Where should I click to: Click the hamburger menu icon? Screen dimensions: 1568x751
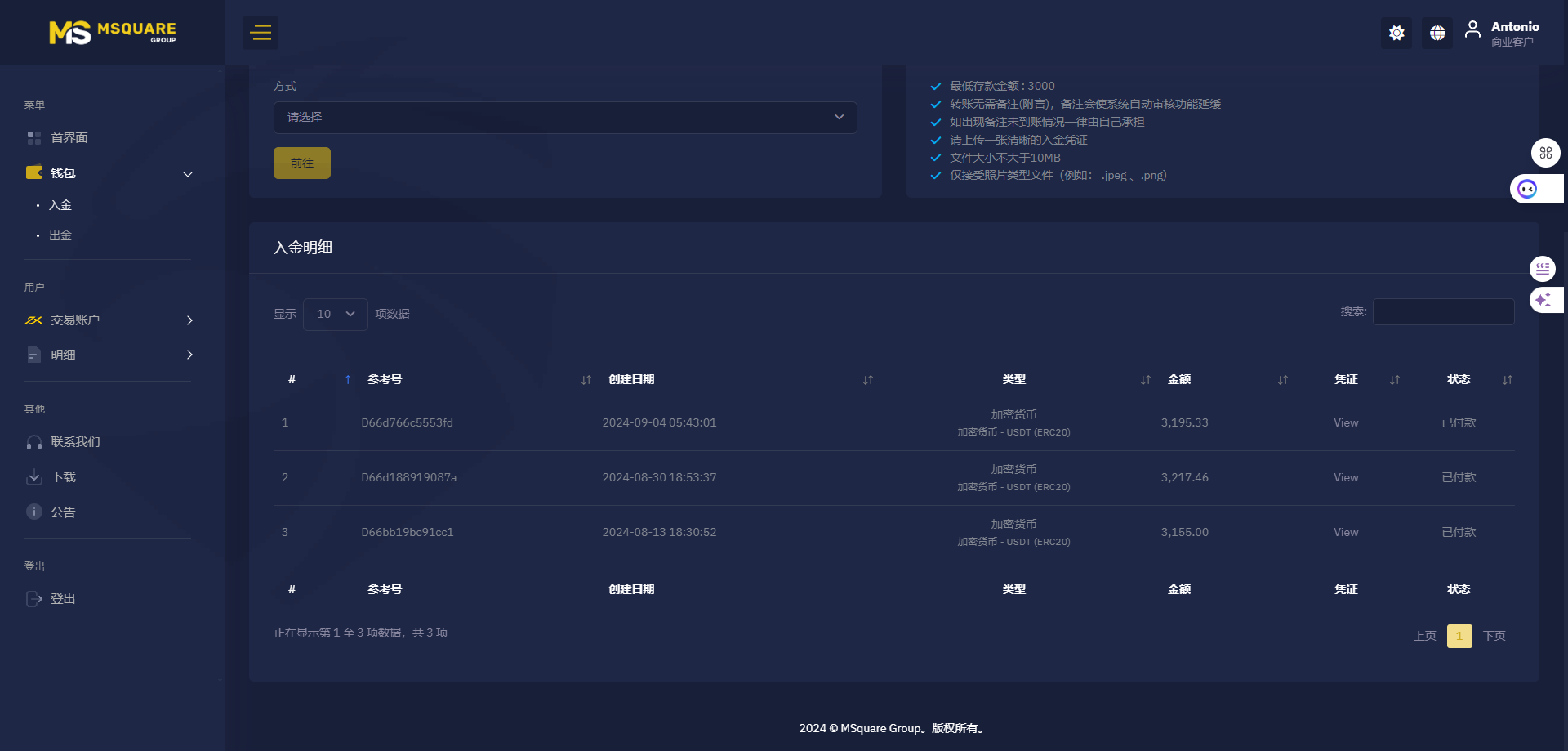click(x=261, y=33)
